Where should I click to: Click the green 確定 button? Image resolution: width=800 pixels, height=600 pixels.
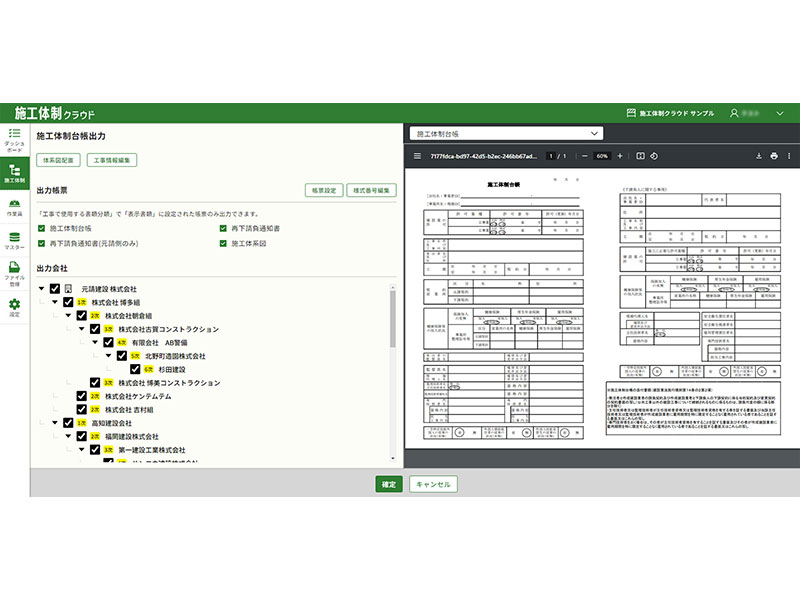pyautogui.click(x=388, y=484)
